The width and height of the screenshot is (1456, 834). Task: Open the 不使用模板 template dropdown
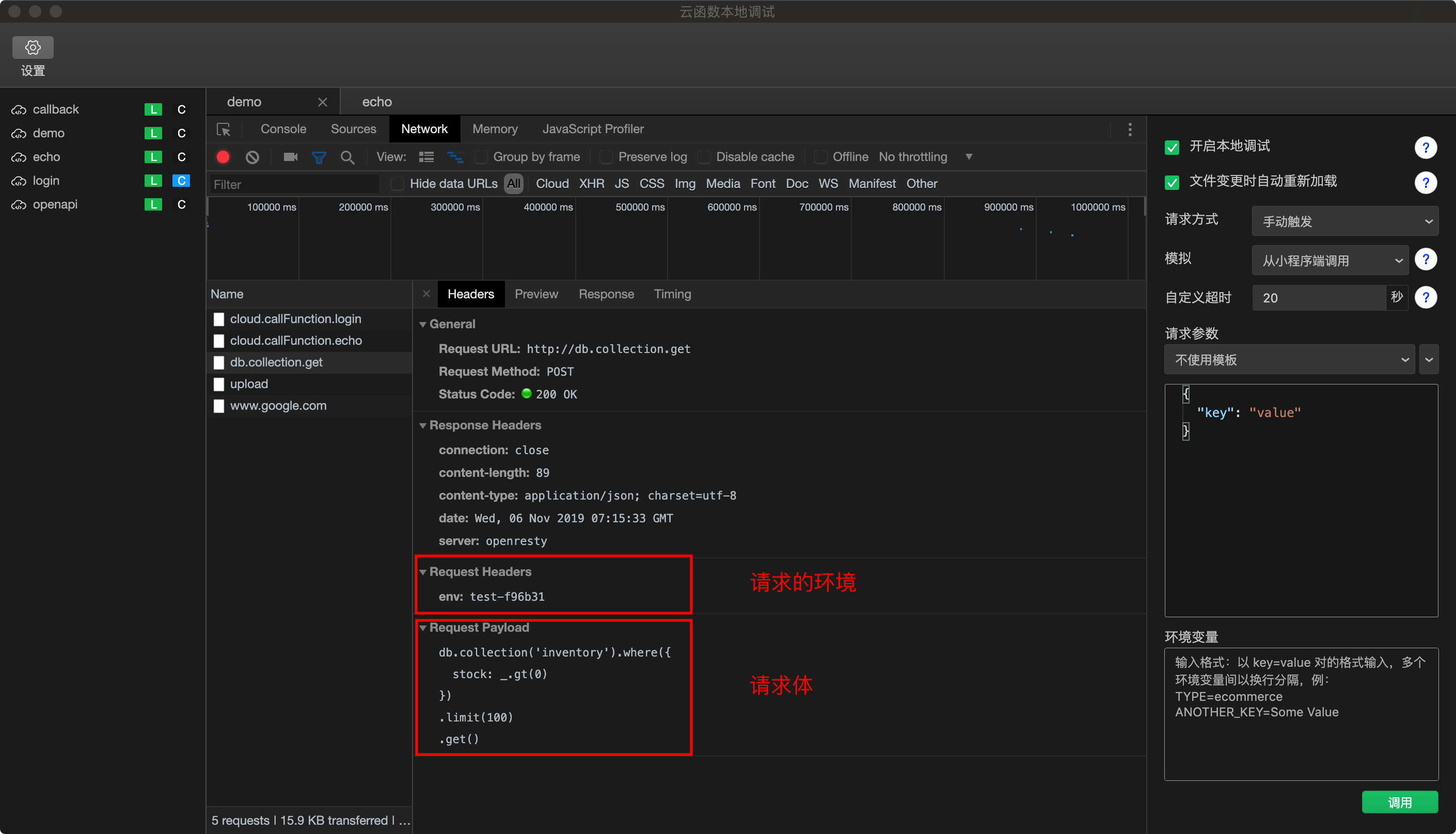(x=1289, y=360)
